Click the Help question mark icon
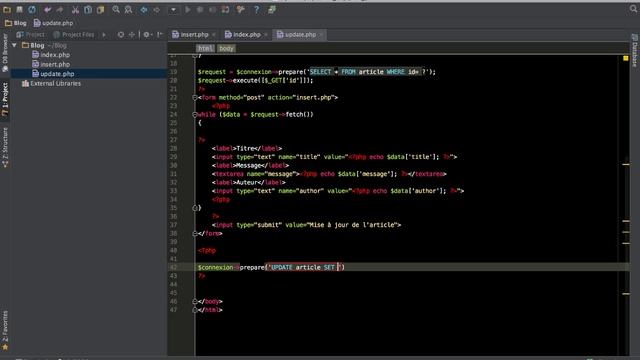640x360 pixels. (x=256, y=9)
